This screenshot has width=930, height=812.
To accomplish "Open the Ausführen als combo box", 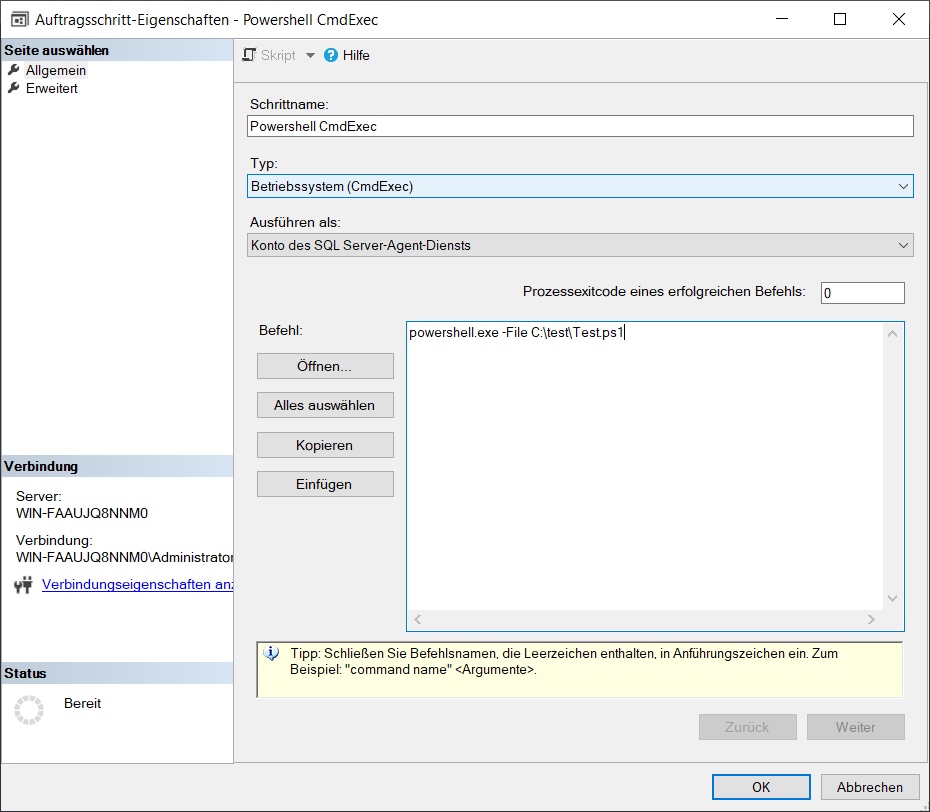I will [x=580, y=246].
